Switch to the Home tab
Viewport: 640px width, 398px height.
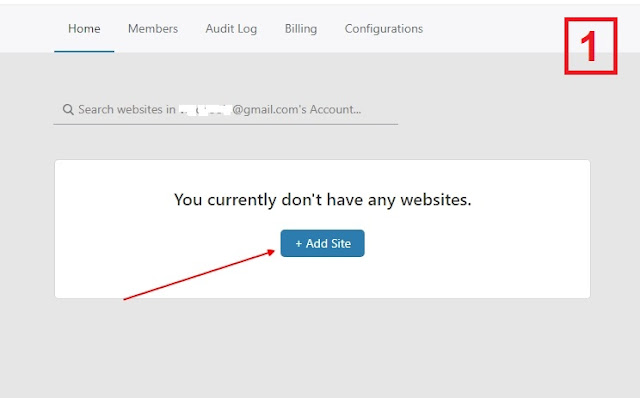84,29
